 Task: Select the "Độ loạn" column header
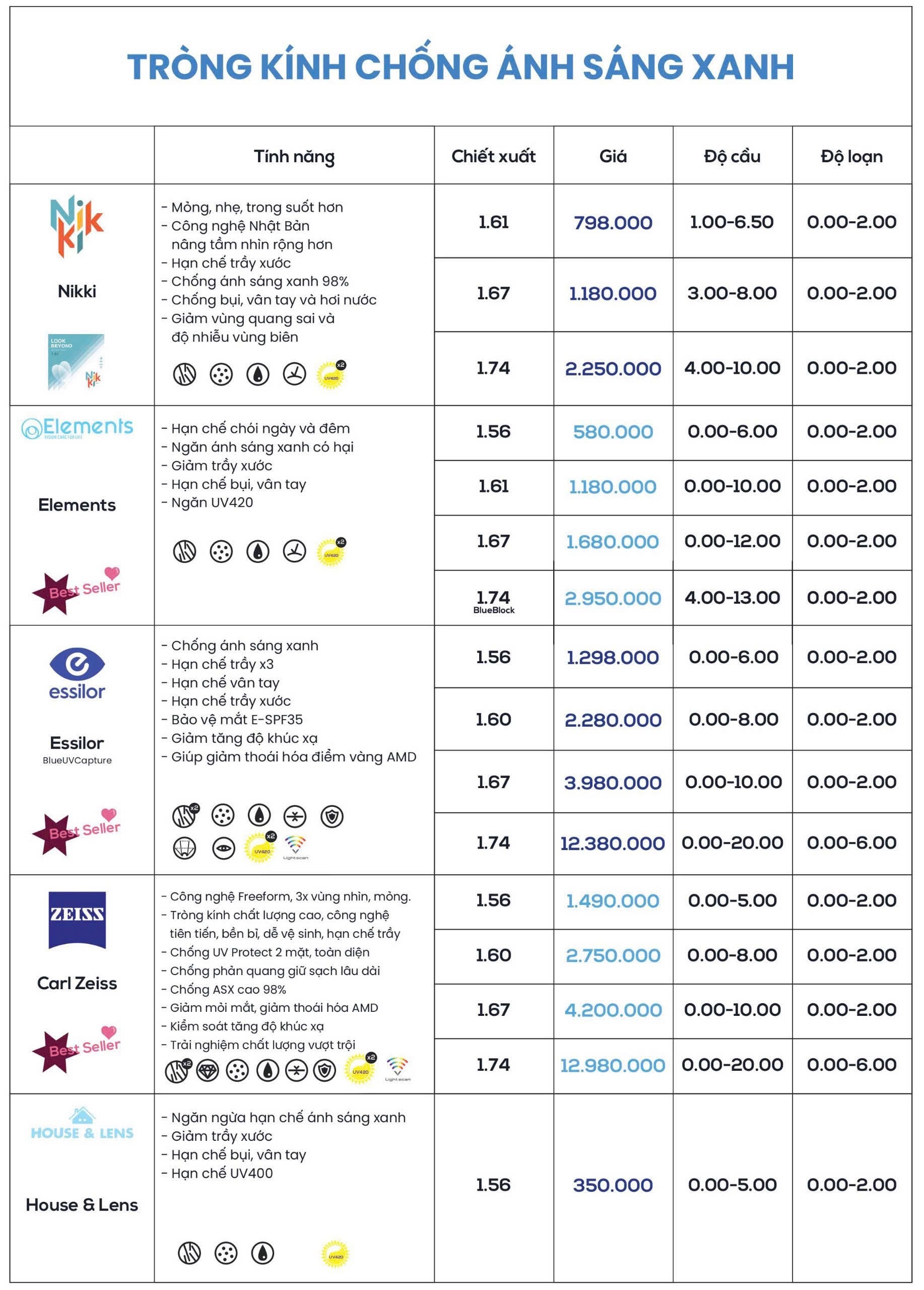tap(851, 156)
